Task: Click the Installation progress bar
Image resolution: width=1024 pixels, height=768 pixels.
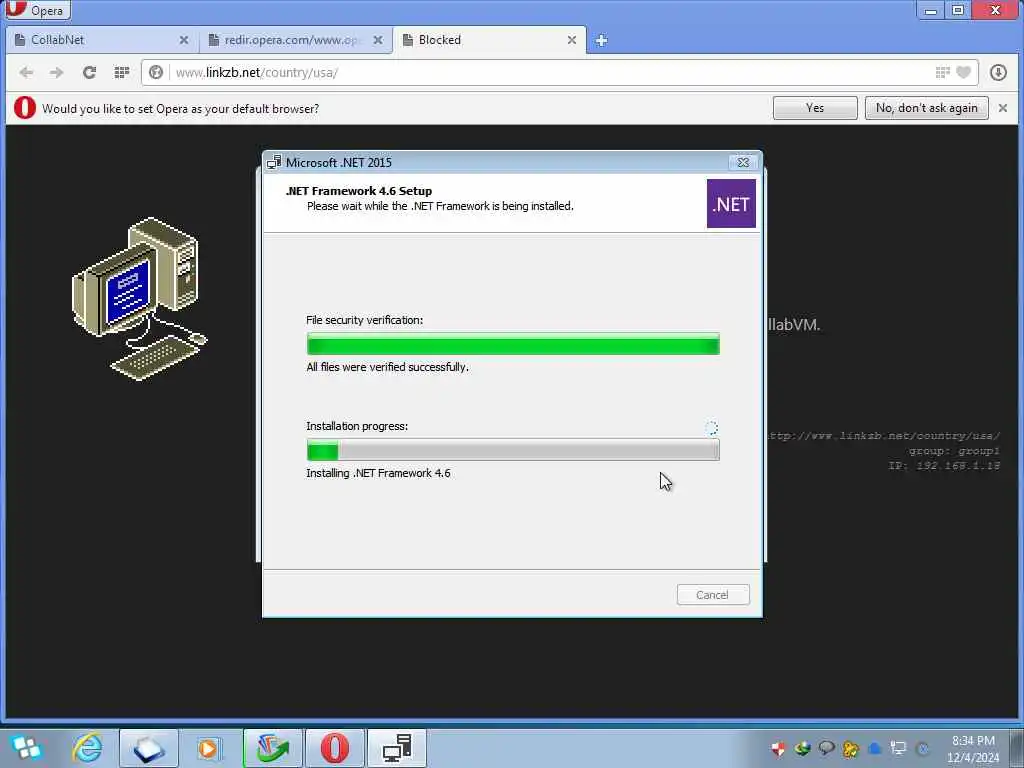Action: 513,449
